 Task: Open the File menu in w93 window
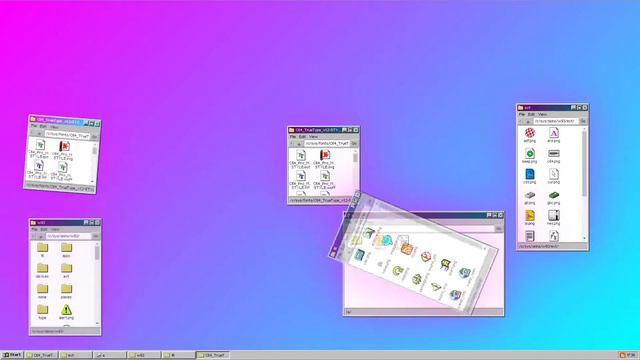(34, 229)
